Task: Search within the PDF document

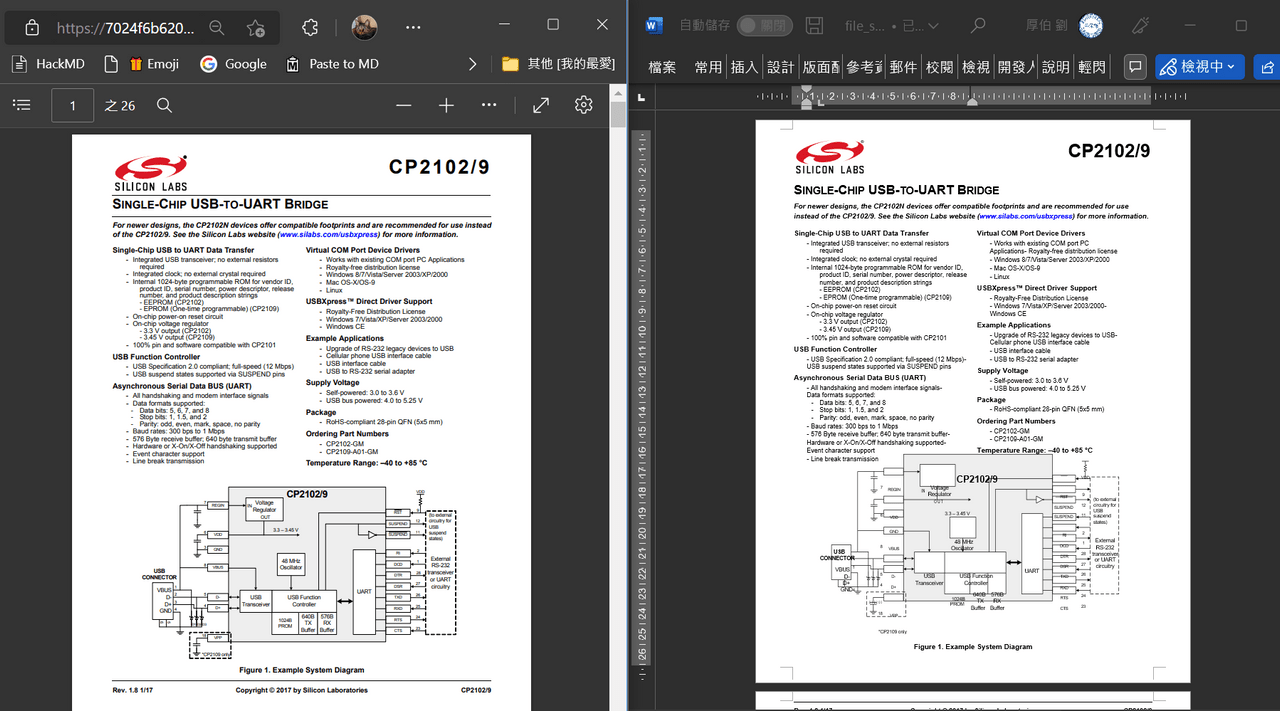Action: pyautogui.click(x=165, y=105)
